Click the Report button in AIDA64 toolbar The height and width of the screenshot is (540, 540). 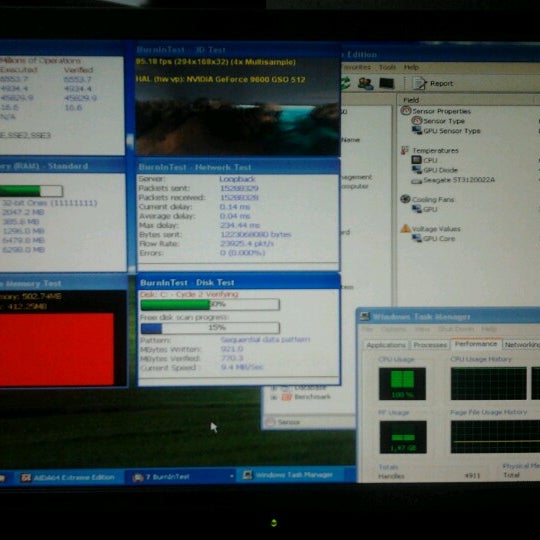click(433, 84)
